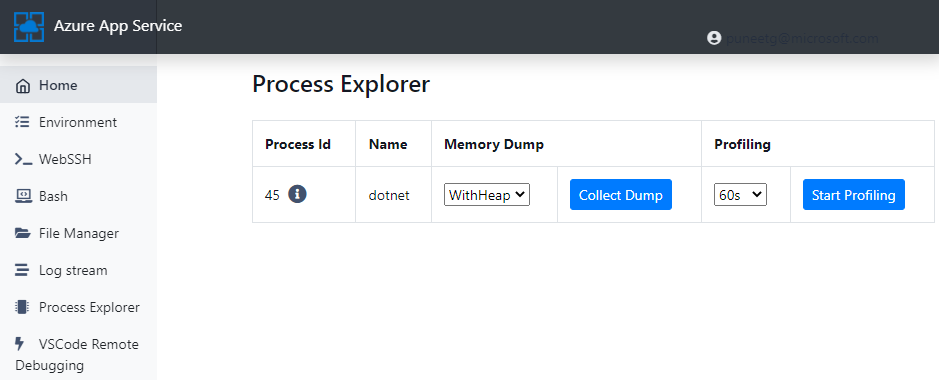Navigate to File Manager
Screen dimensions: 939x380
[78, 233]
